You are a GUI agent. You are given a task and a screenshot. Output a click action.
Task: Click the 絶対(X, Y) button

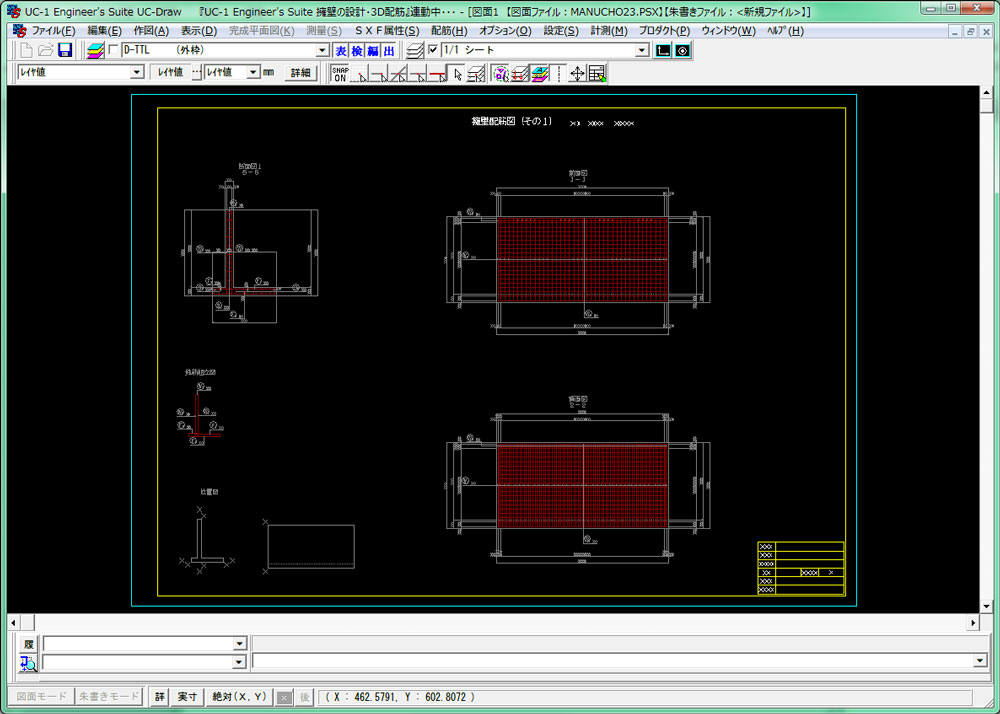[239, 697]
